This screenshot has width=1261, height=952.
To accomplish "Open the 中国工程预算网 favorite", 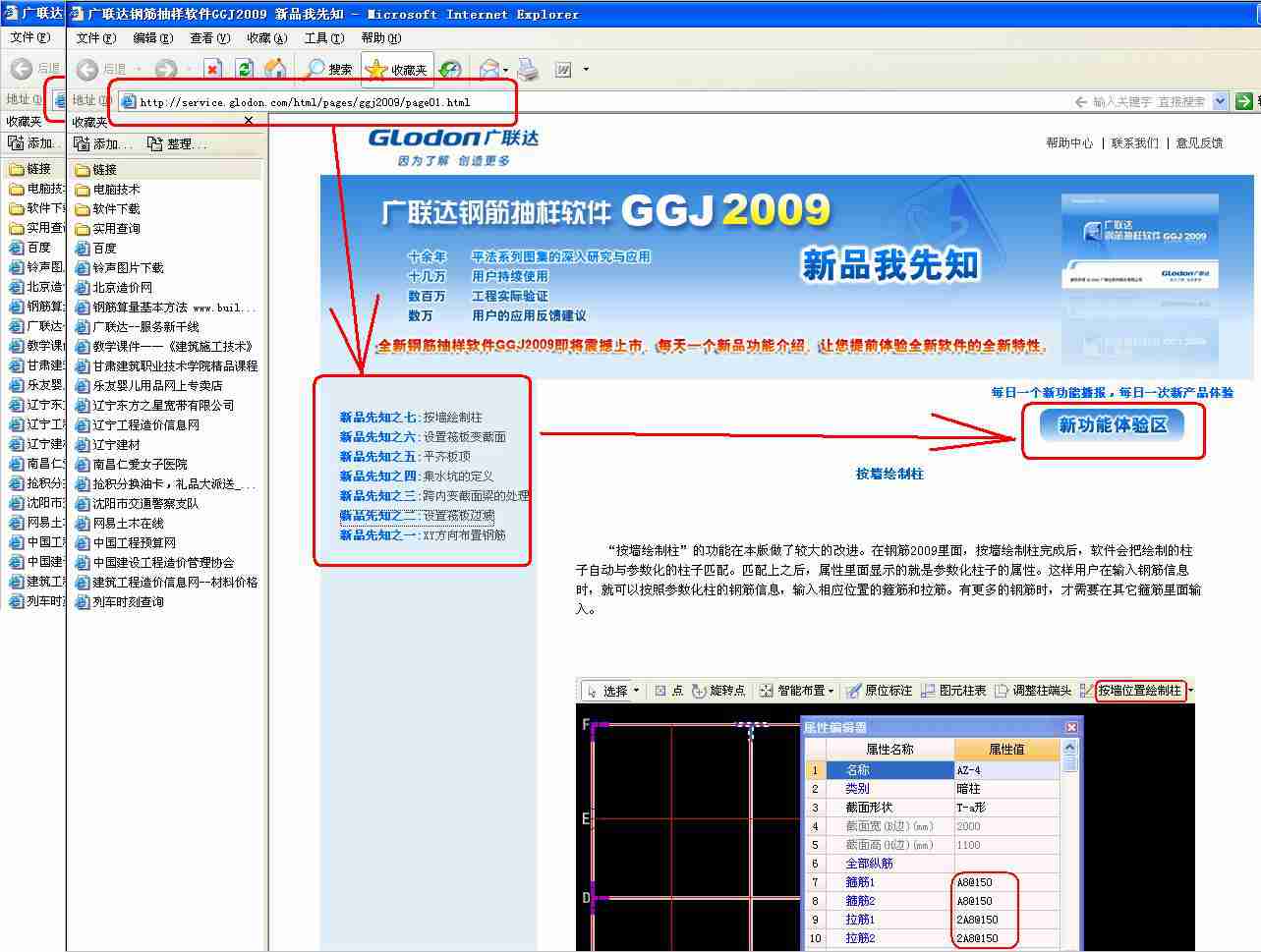I will (x=125, y=542).
